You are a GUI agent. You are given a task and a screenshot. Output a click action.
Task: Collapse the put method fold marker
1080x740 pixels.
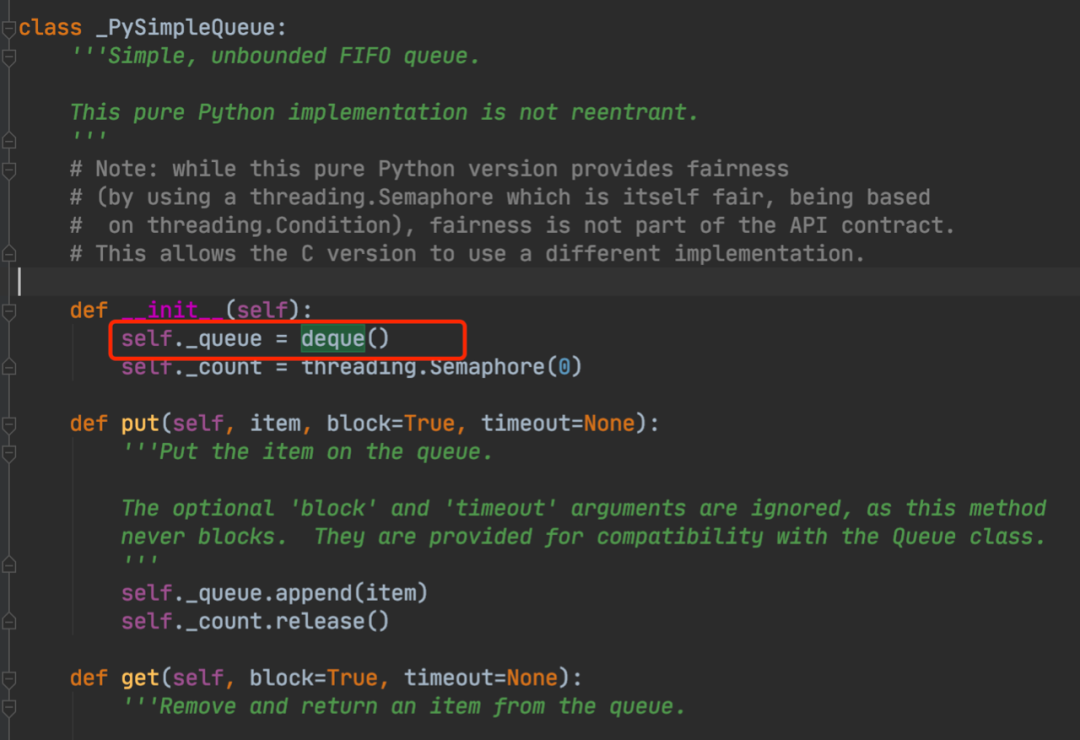point(9,424)
